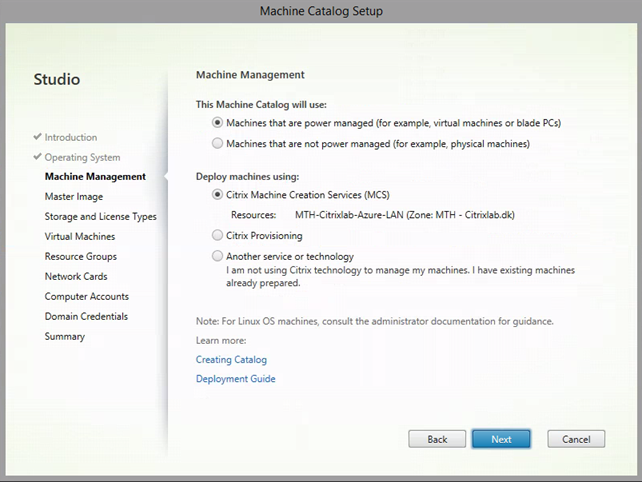Screen dimensions: 642x482
Task: Open the Creating Catalog link
Action: pyautogui.click(x=231, y=360)
